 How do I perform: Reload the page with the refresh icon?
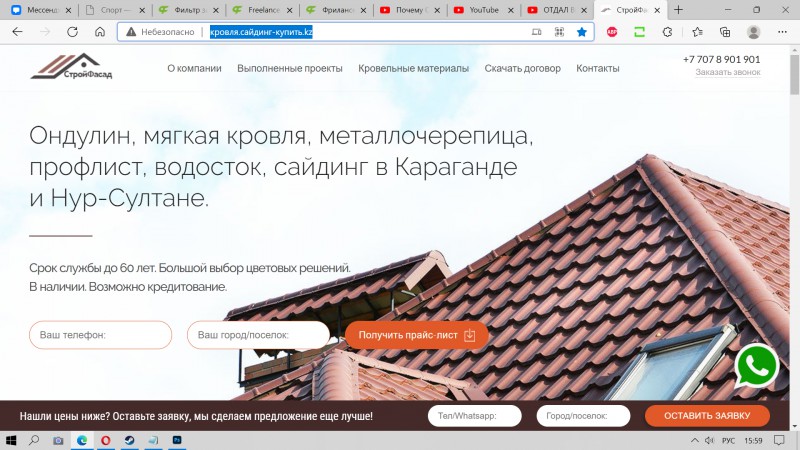pos(72,32)
